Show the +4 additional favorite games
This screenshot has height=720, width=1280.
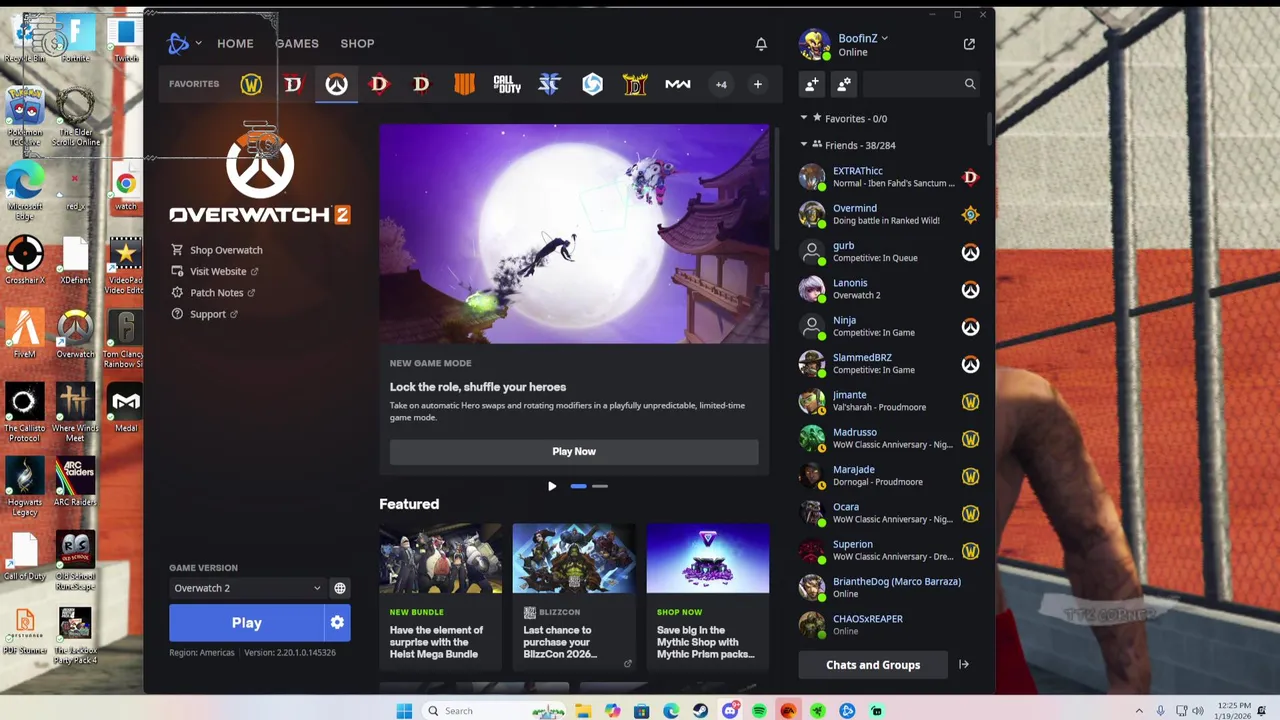pyautogui.click(x=721, y=85)
